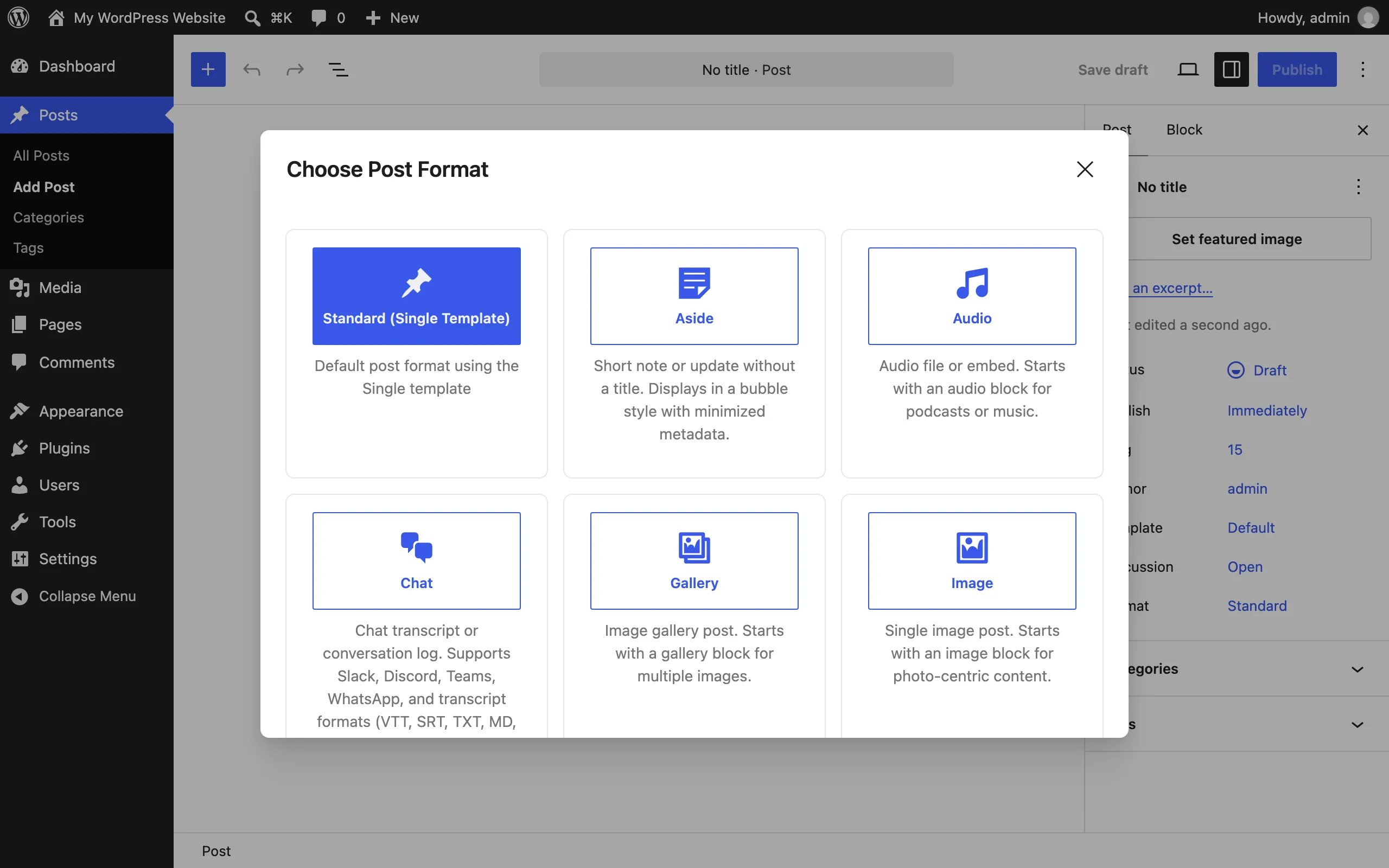Change the Standard format value
Image resolution: width=1389 pixels, height=868 pixels.
[x=1257, y=605]
